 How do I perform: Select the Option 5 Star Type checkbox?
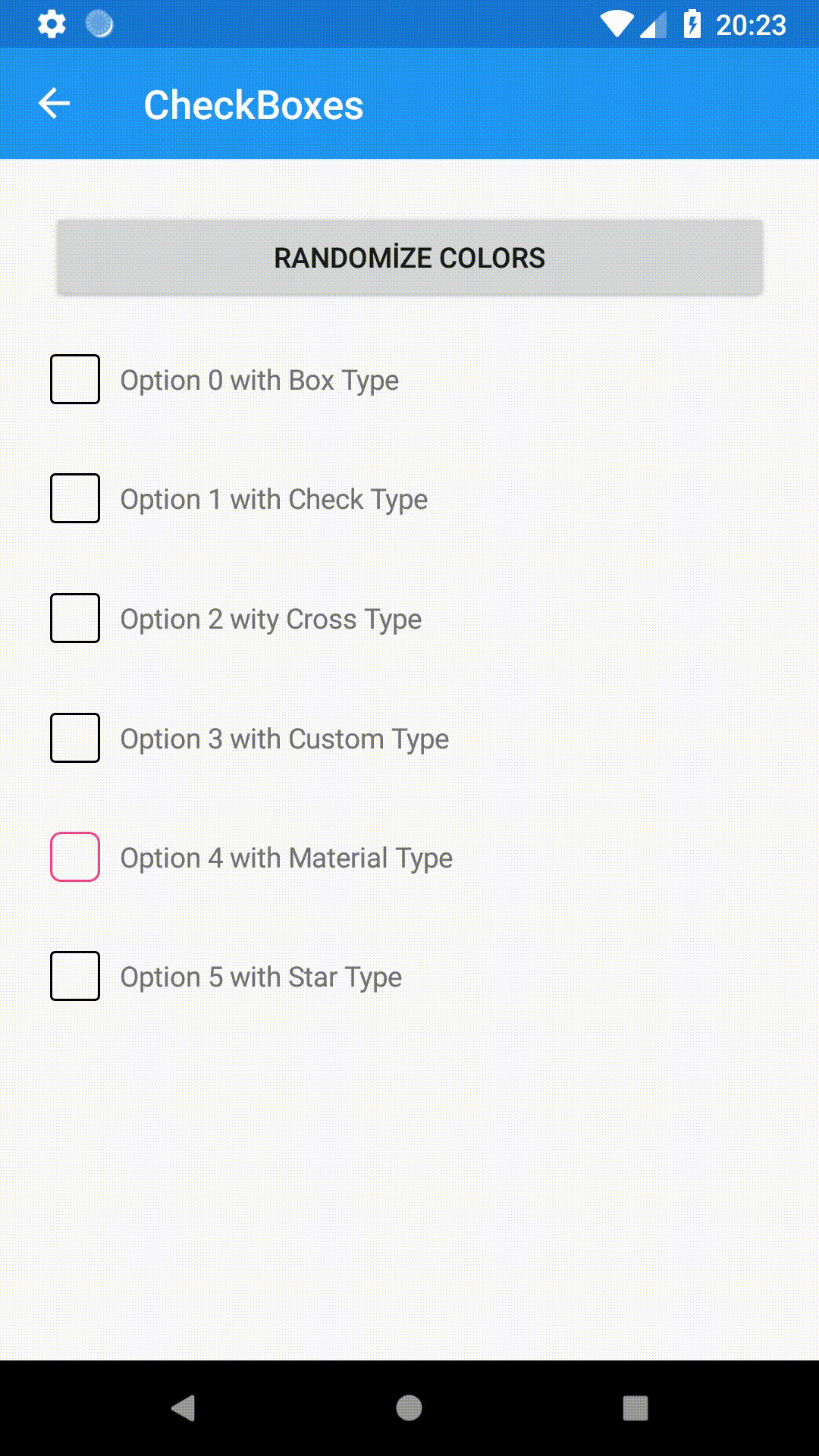tap(75, 976)
